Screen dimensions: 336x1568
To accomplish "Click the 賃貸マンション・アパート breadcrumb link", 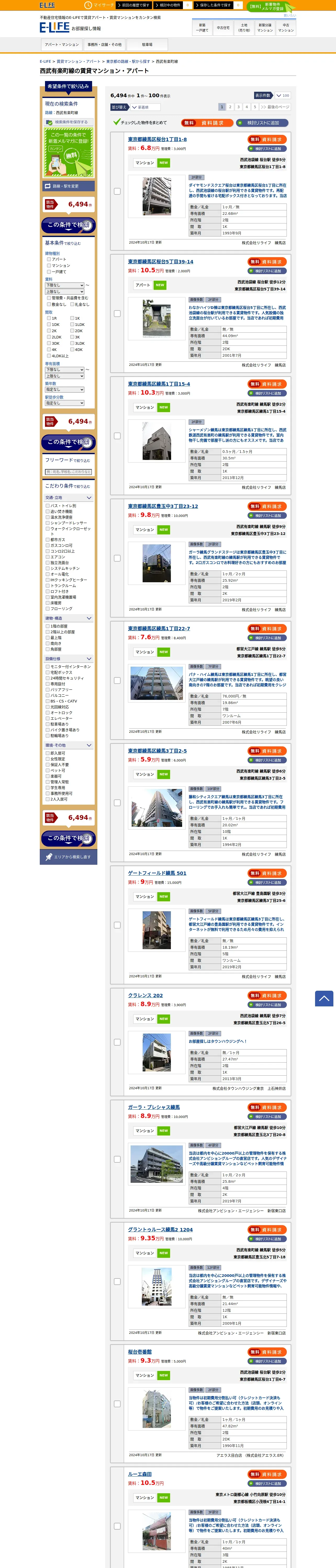I will tap(79, 61).
